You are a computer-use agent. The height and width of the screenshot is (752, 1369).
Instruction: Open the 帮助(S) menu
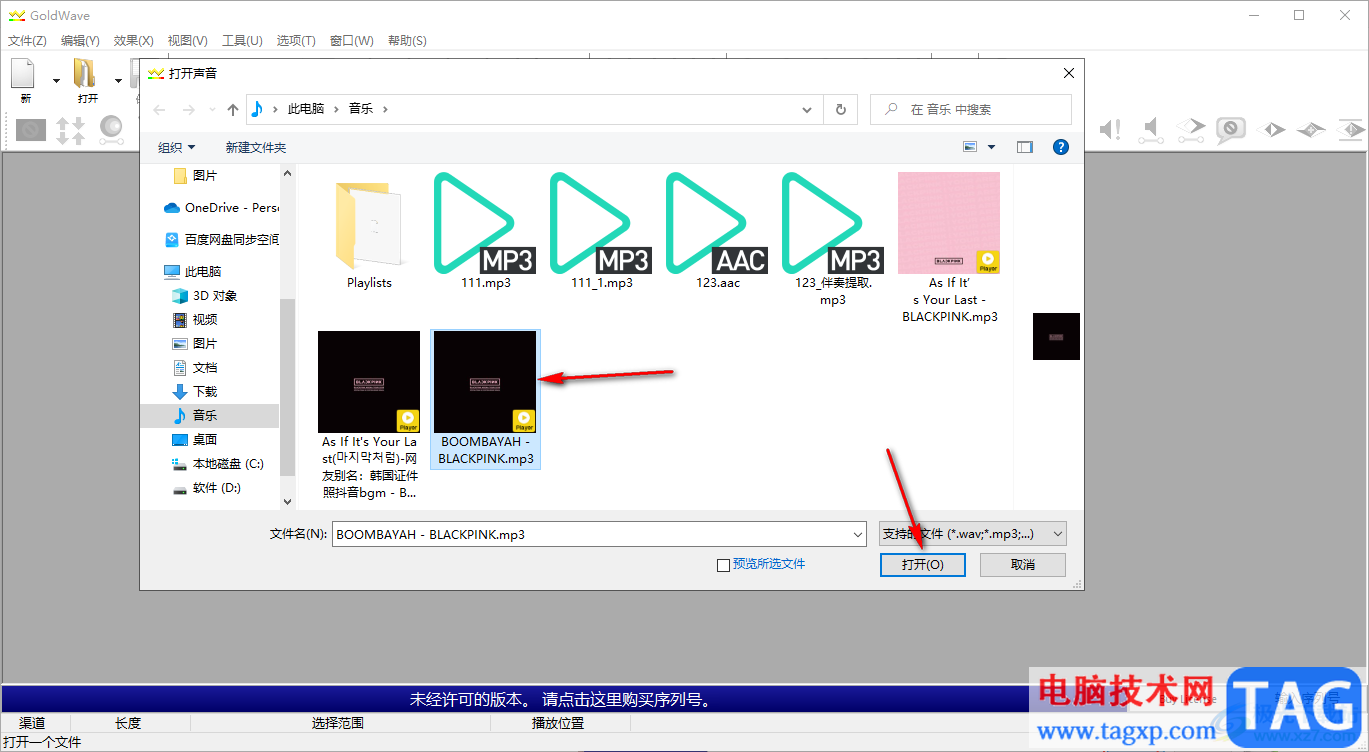pos(407,41)
